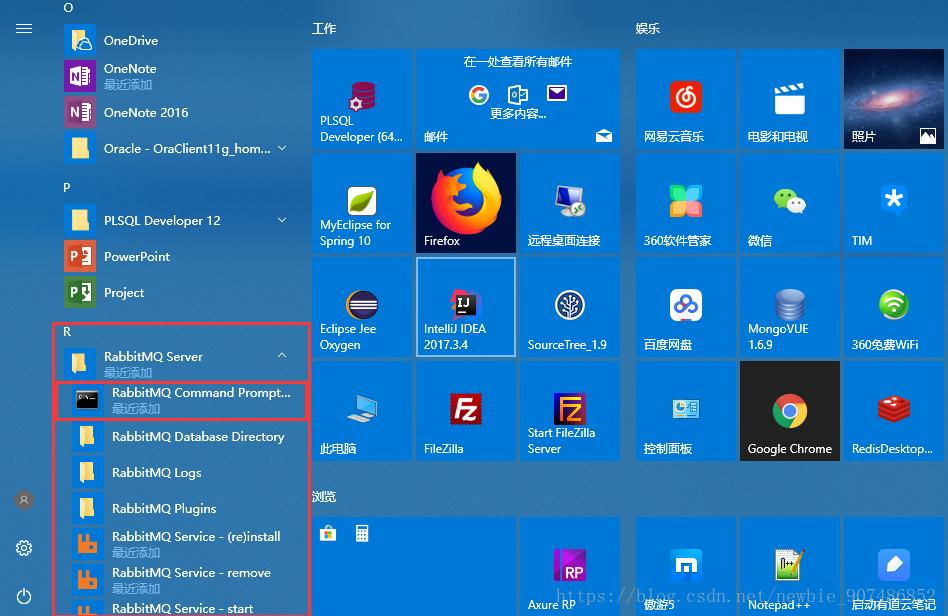948x616 pixels.
Task: Click the 浏览 tile group title
Action: (x=324, y=496)
